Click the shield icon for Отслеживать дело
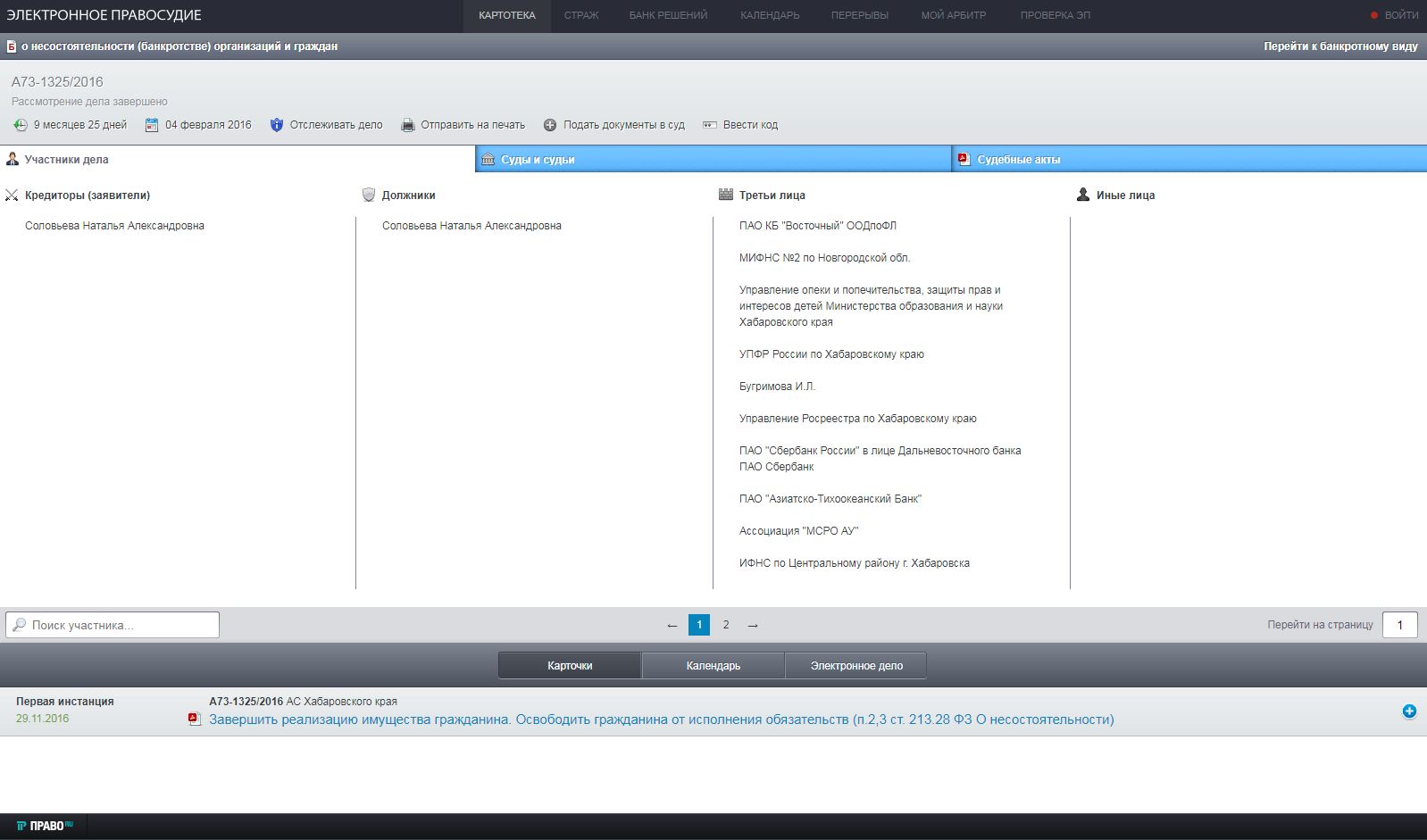The image size is (1427, 840). tap(277, 125)
